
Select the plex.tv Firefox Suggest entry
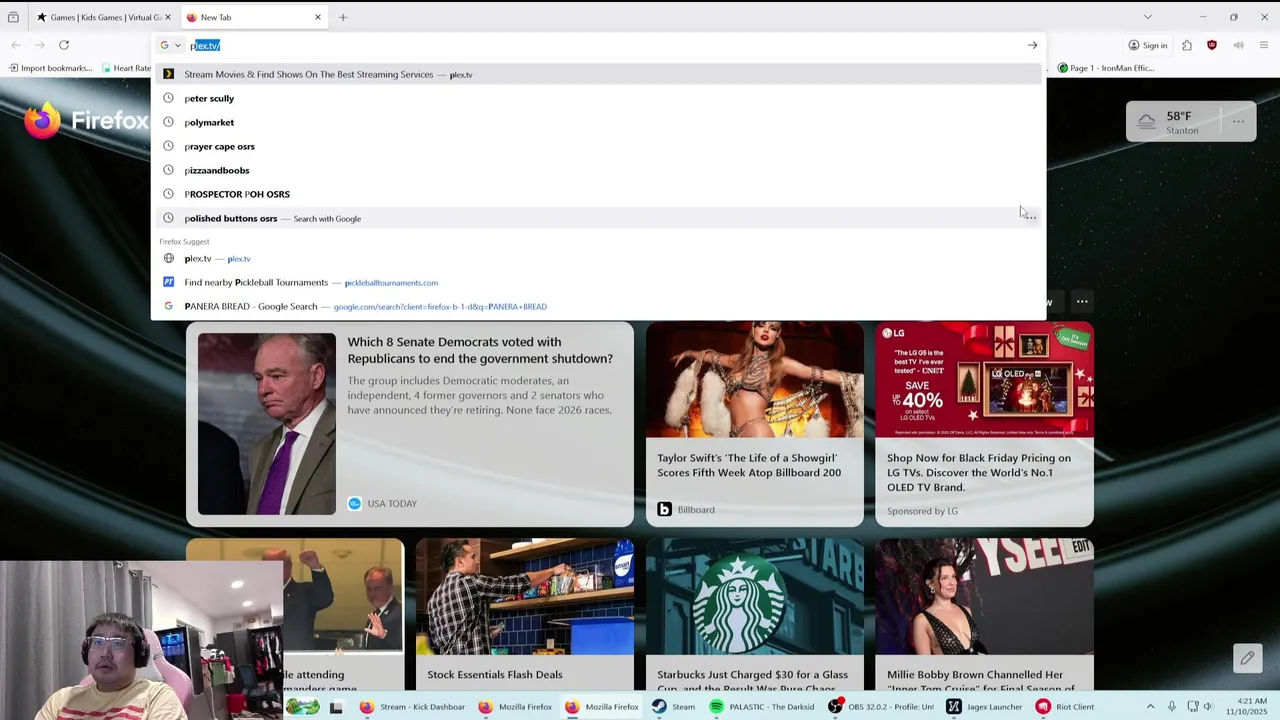click(598, 258)
